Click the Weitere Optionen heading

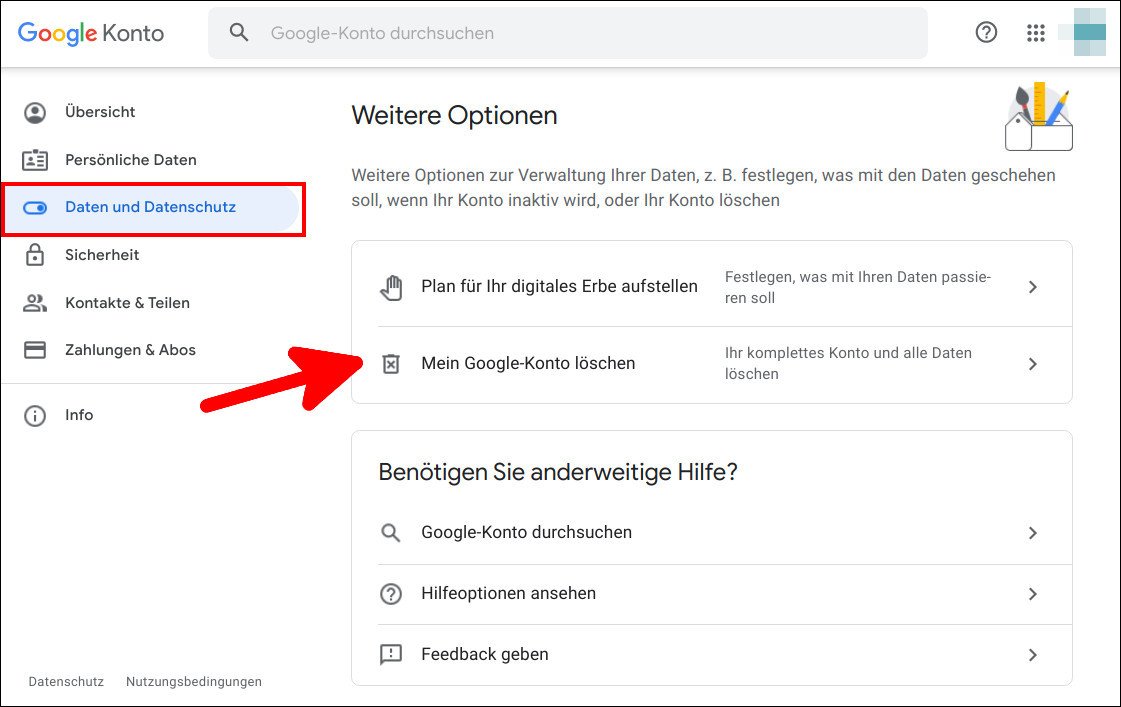coord(454,116)
